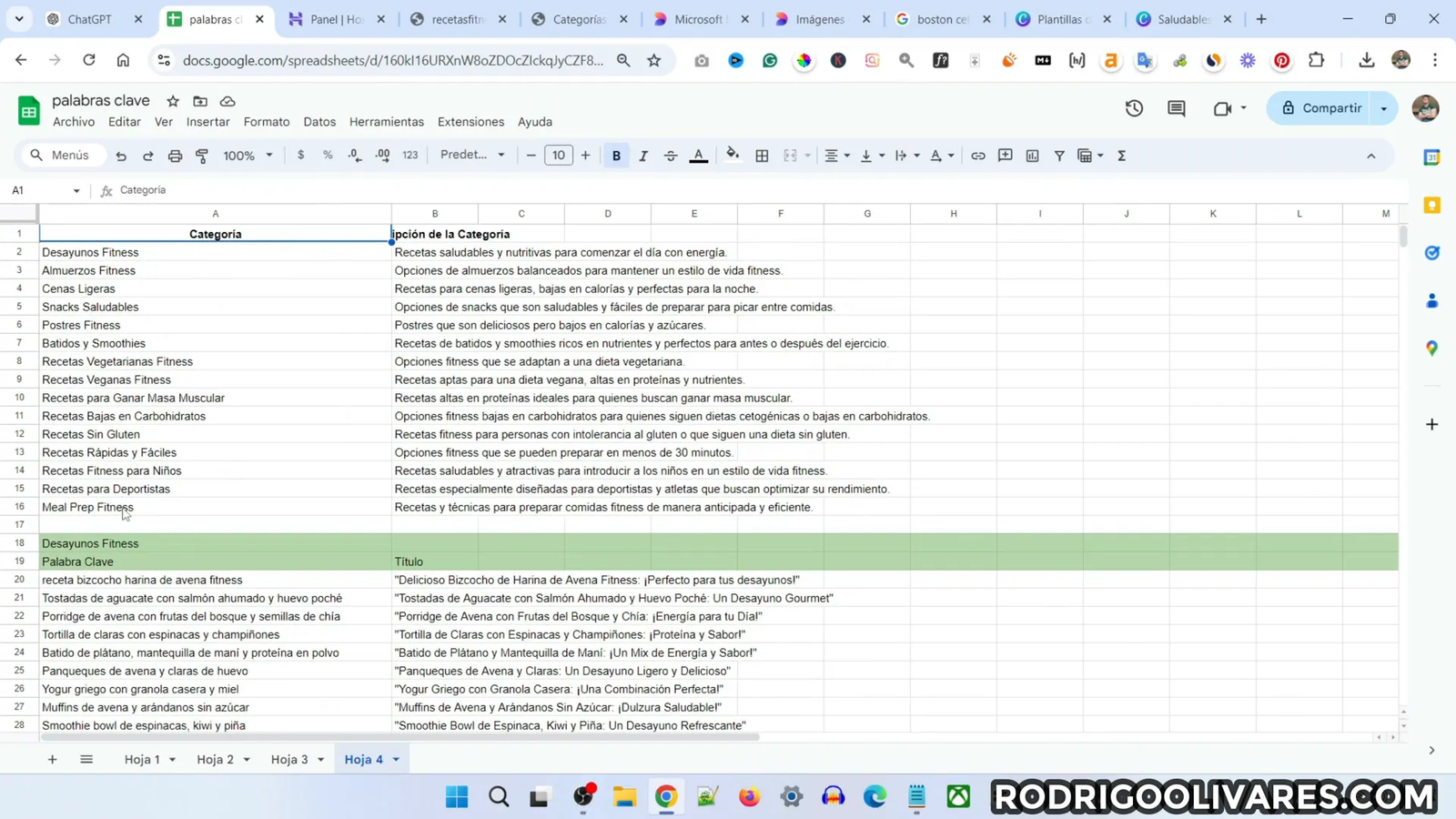Create a filter with the funnel icon
Image resolution: width=1456 pixels, height=819 pixels.
pyautogui.click(x=1058, y=155)
